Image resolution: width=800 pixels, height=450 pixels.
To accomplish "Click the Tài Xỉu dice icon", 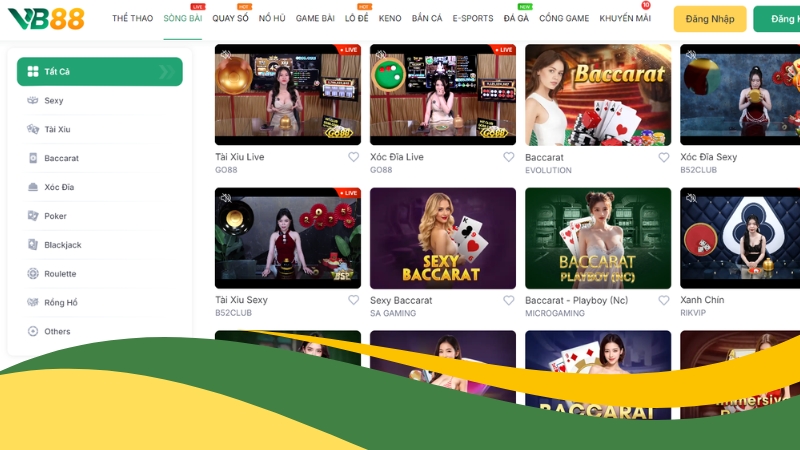I will [33, 129].
